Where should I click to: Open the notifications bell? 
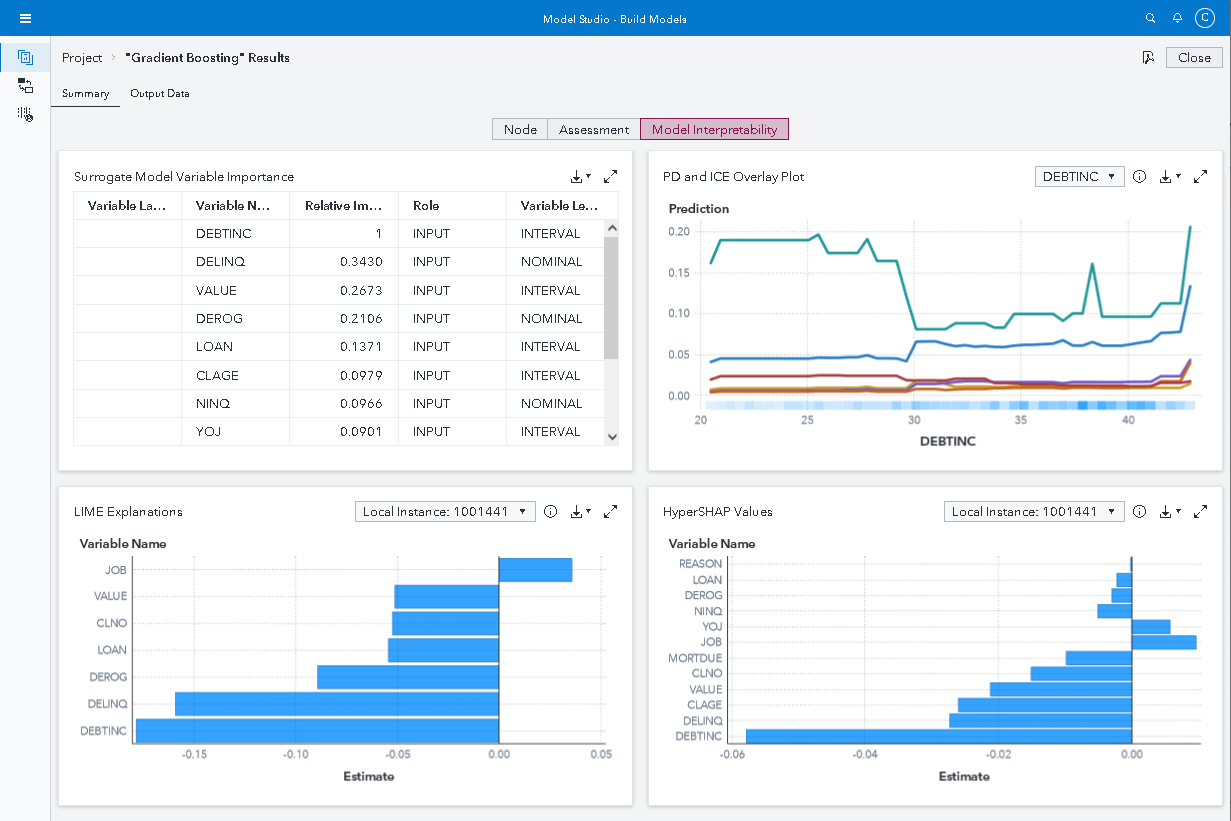(x=1177, y=18)
